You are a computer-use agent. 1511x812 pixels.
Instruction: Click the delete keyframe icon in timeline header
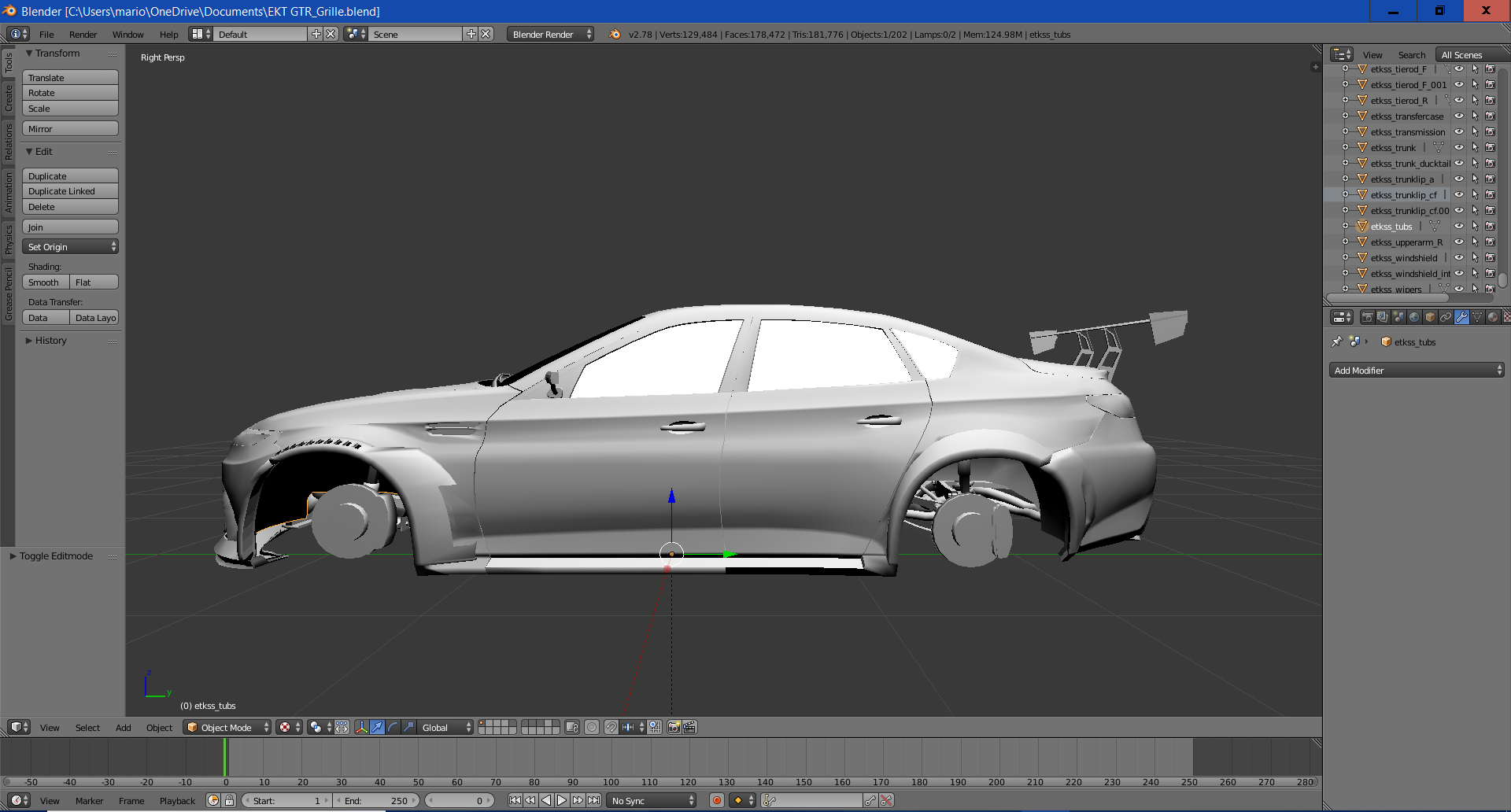[887, 800]
